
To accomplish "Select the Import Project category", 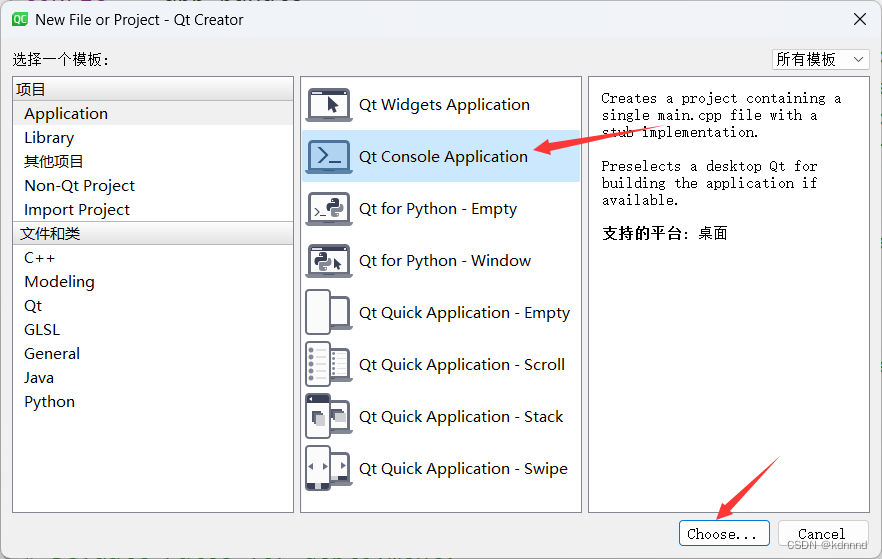I will click(152, 210).
